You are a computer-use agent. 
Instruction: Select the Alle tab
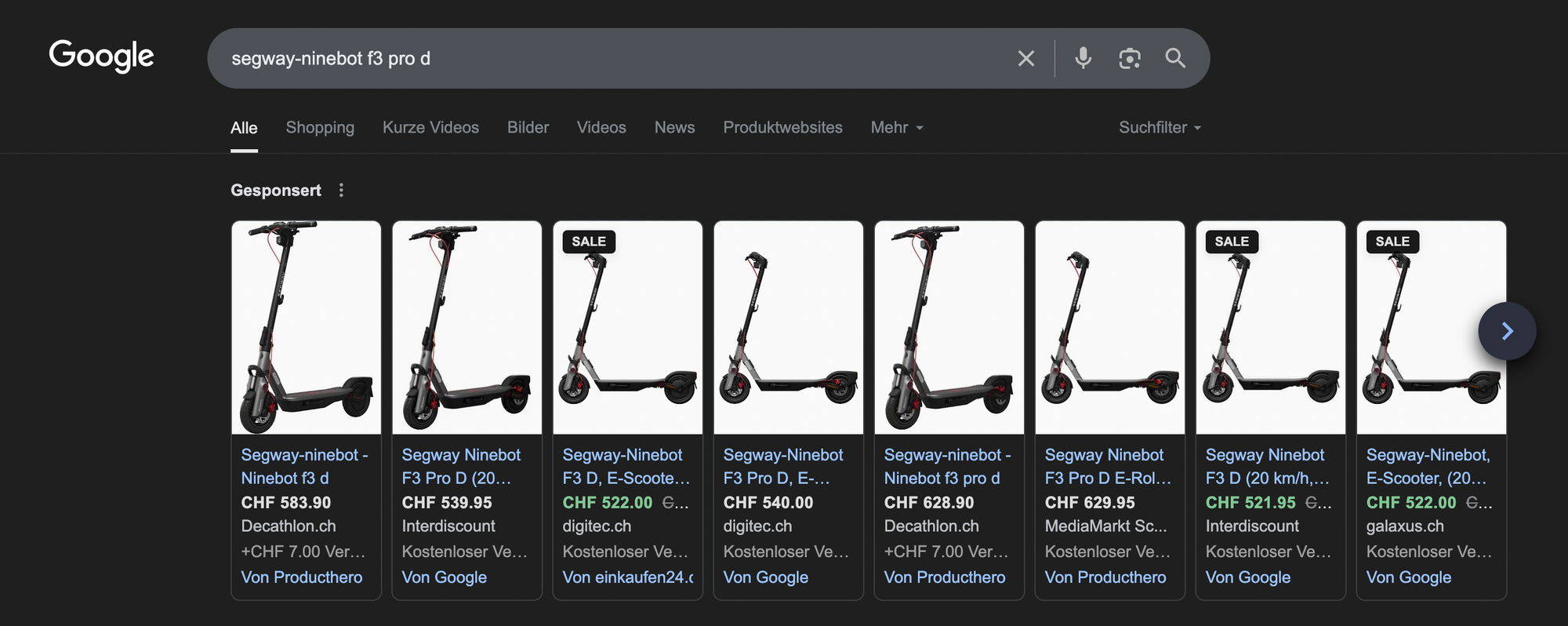(244, 128)
